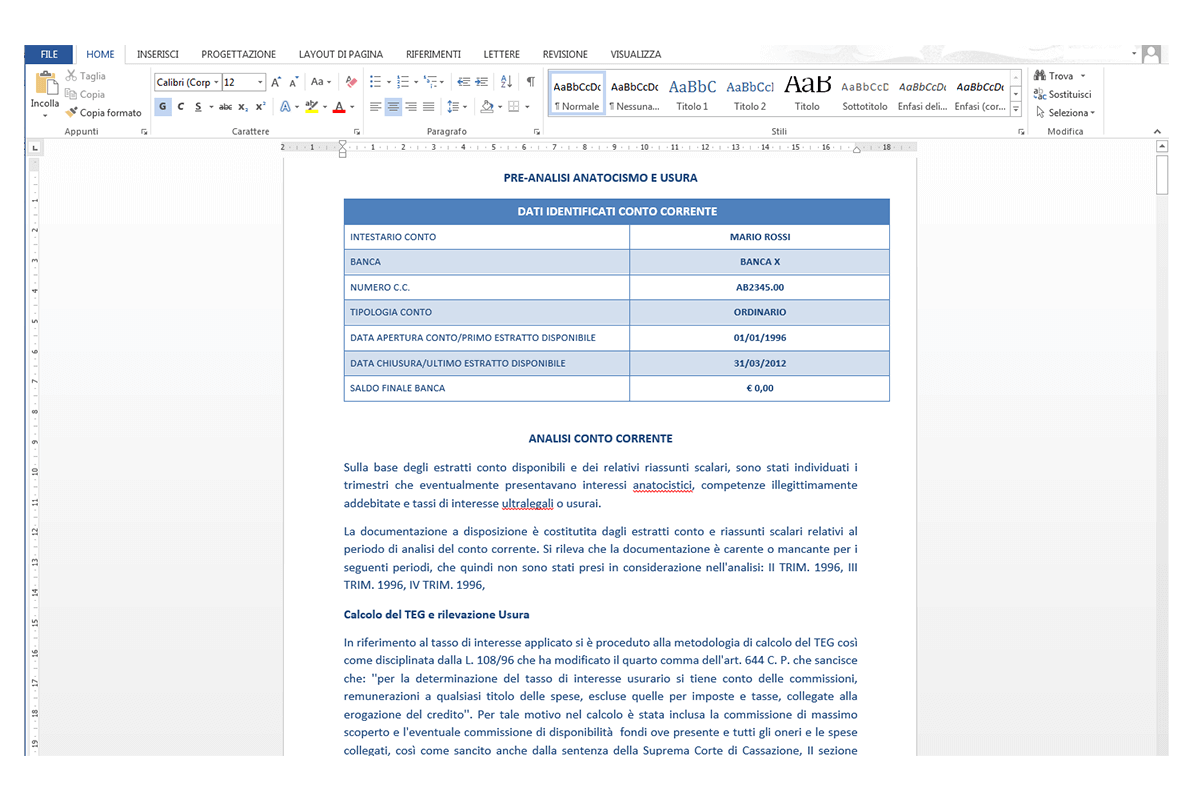Click the paragraph shading bucket icon
Viewport: 1193px width, 800px height.
click(x=487, y=107)
